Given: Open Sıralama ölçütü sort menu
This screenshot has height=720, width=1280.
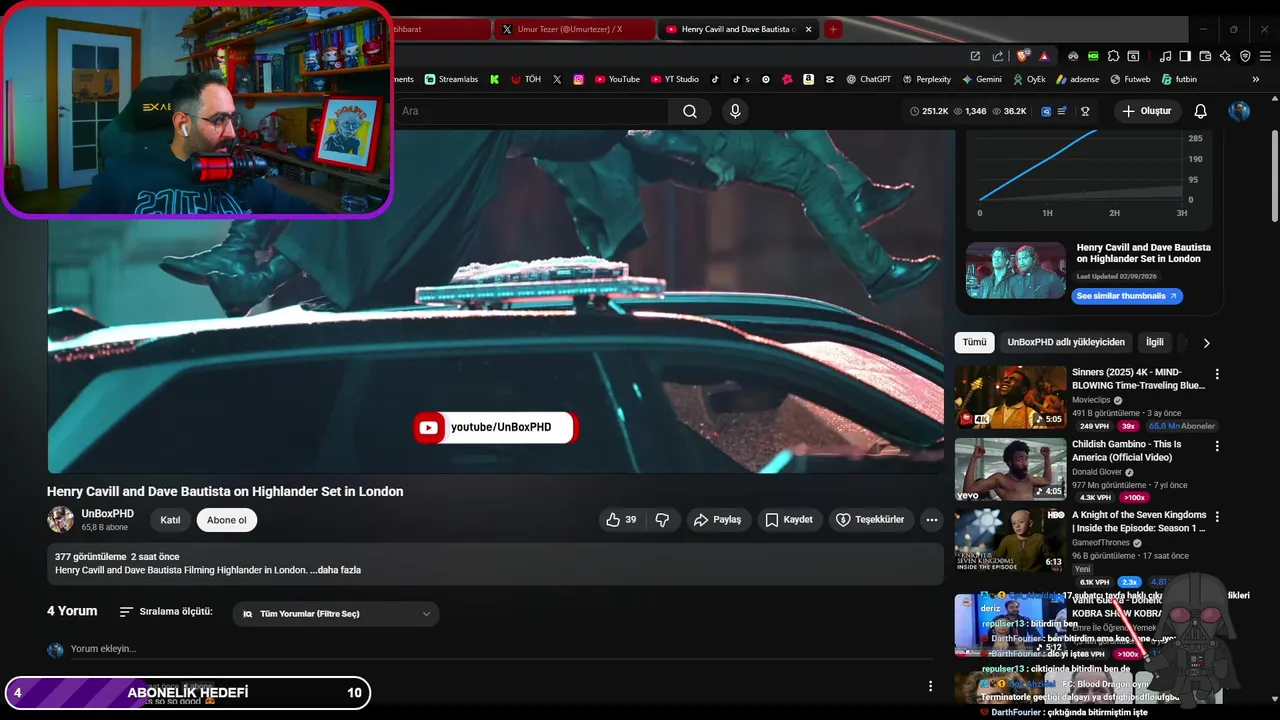Looking at the screenshot, I should click(x=166, y=611).
